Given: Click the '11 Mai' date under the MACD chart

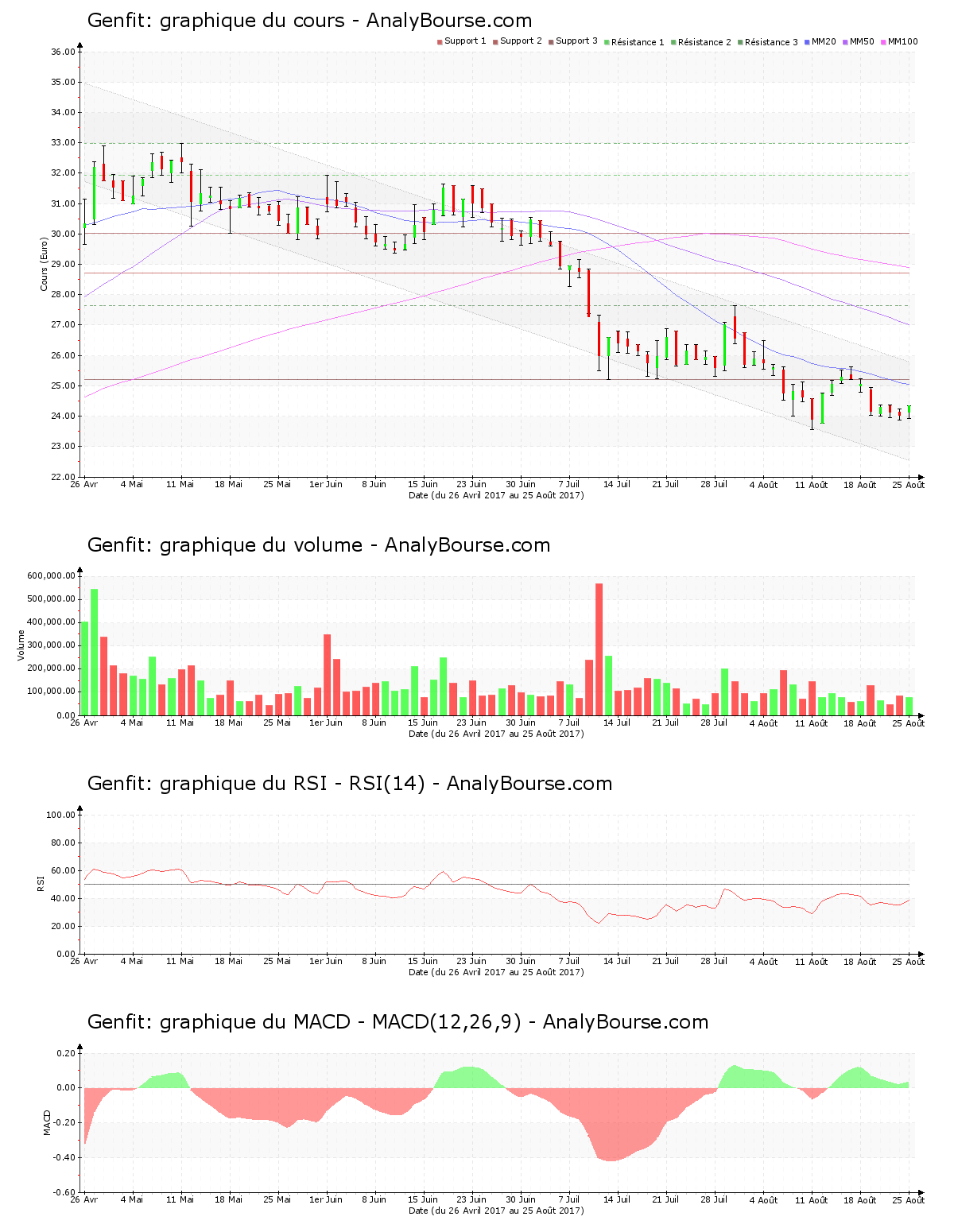Looking at the screenshot, I should pyautogui.click(x=180, y=1200).
